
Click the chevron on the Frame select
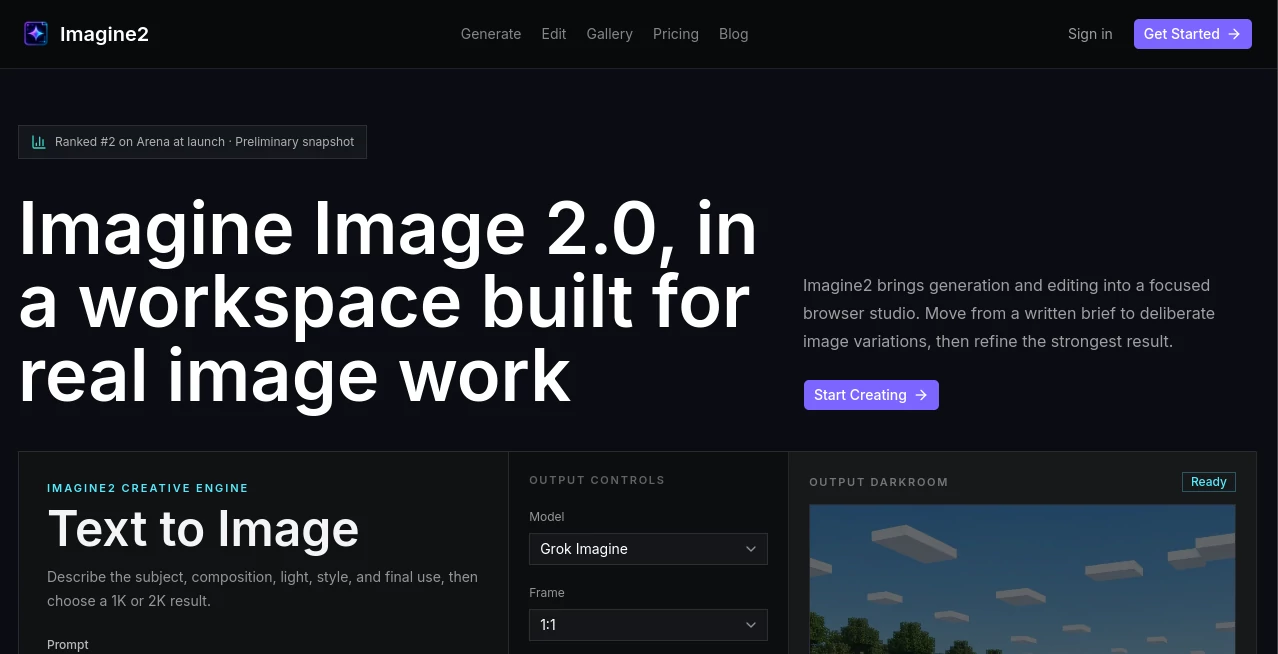click(751, 625)
